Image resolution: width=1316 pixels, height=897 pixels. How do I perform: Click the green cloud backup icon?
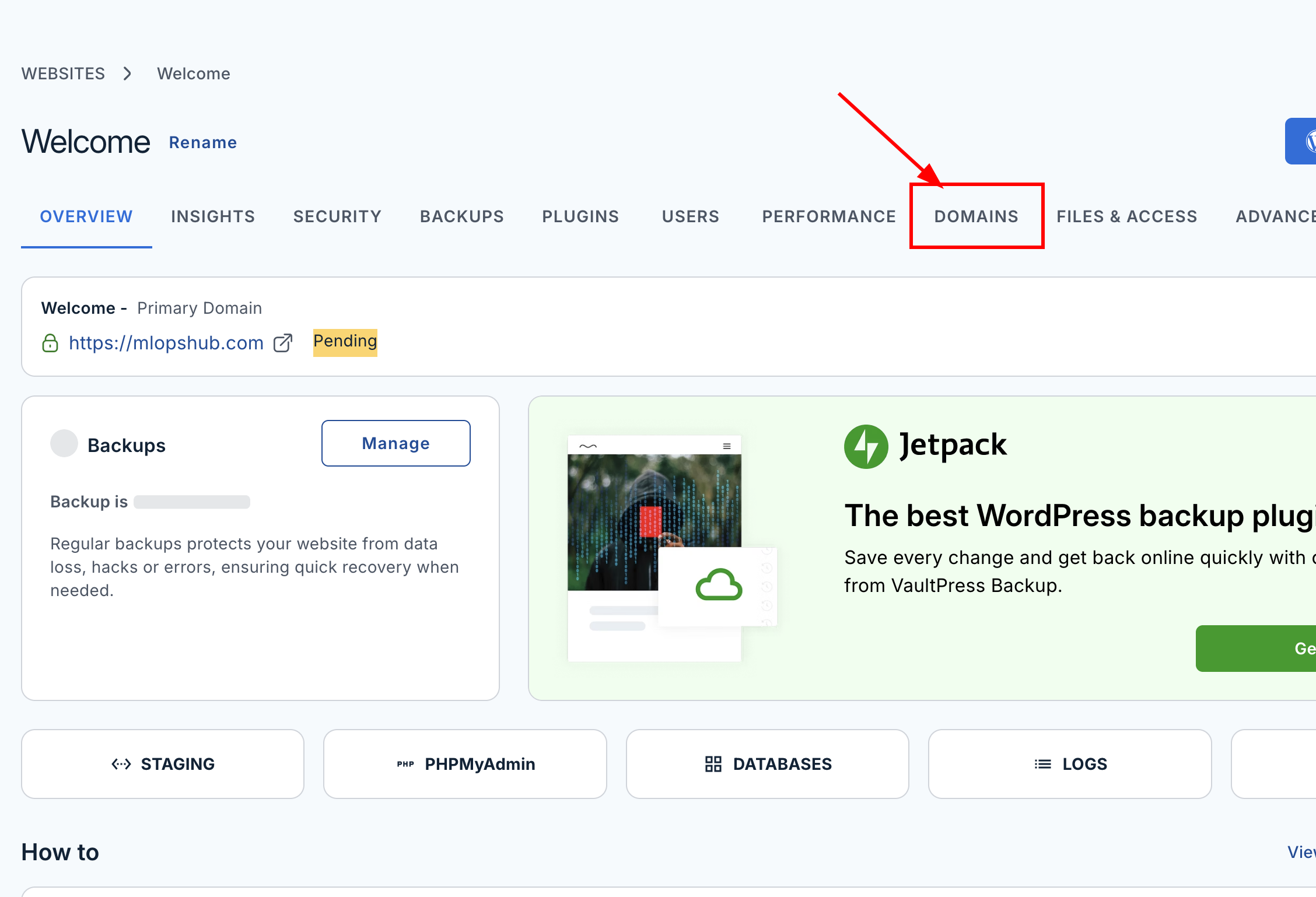point(719,584)
